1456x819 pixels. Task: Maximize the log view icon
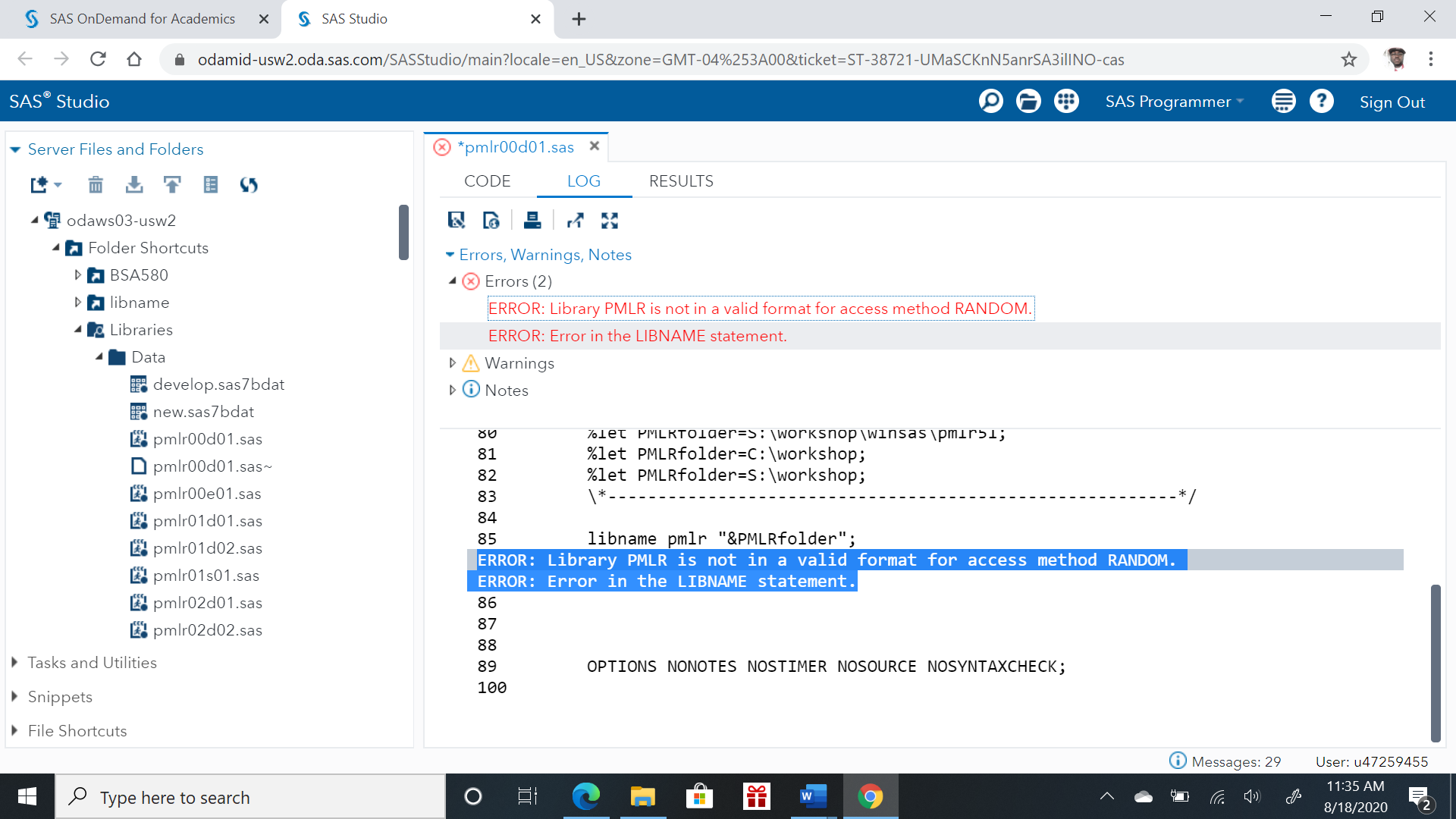pos(610,221)
